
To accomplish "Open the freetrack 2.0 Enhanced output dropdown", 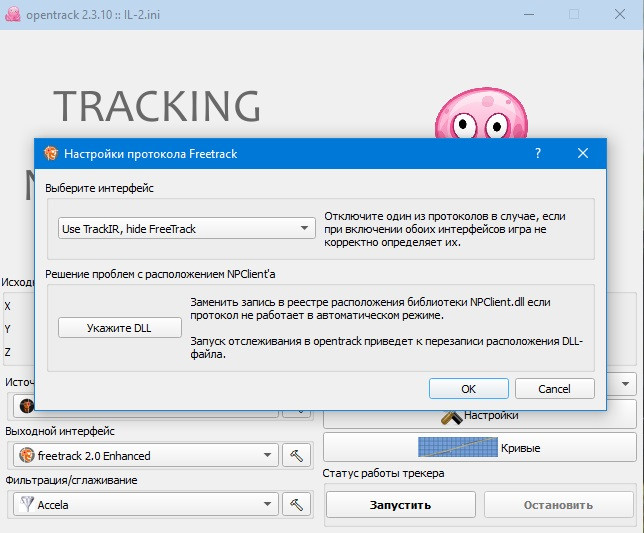I will 146,455.
